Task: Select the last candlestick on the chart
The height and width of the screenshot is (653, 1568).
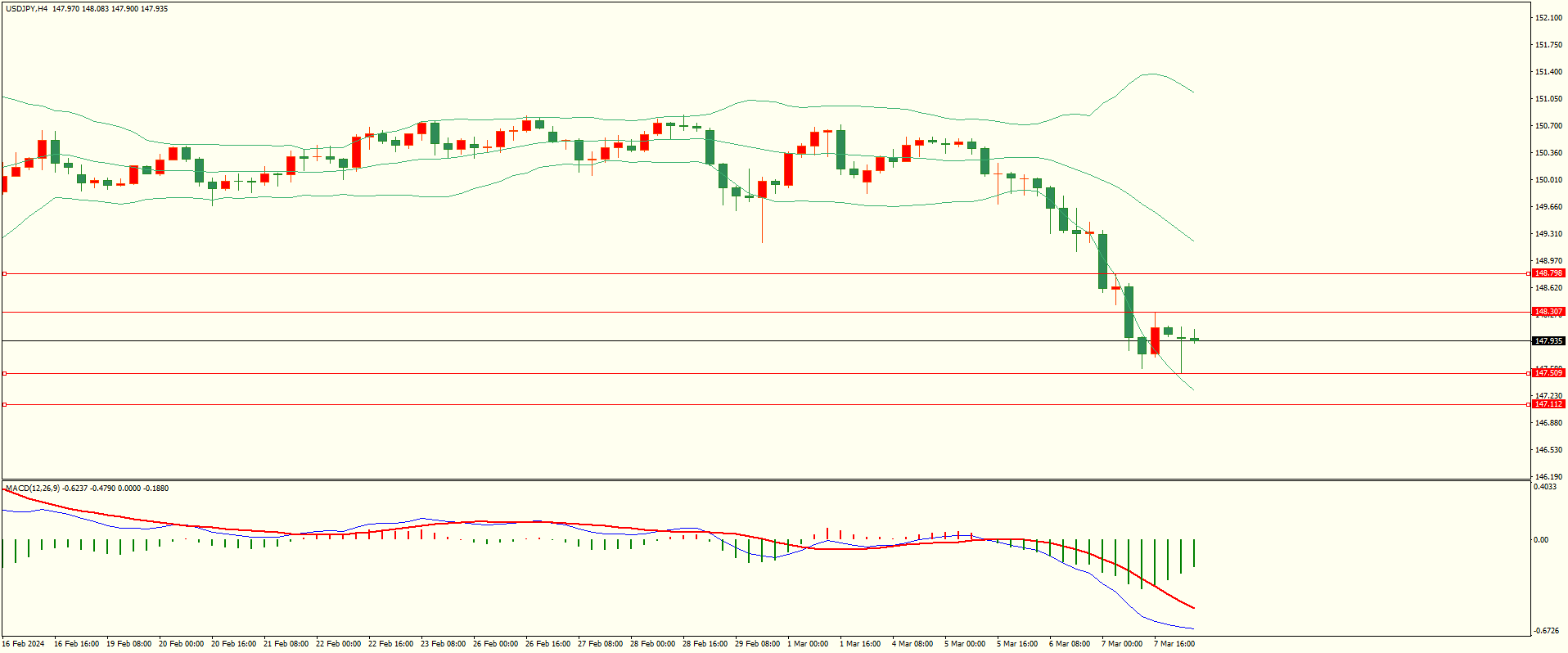Action: pos(1195,340)
